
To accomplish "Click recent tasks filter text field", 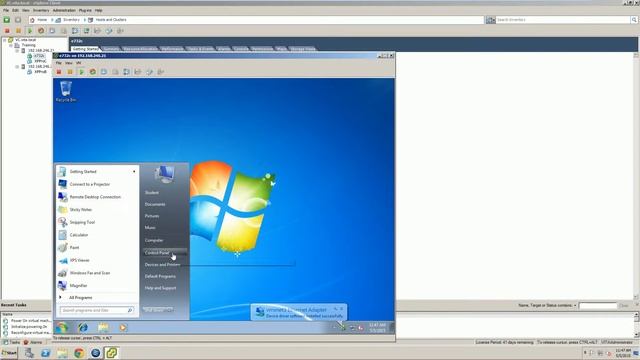I will 598,305.
